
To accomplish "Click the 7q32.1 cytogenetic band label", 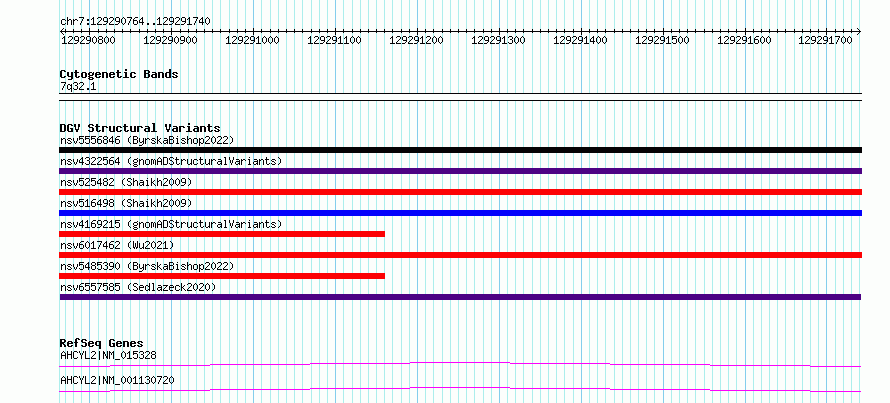I will tap(78, 87).
